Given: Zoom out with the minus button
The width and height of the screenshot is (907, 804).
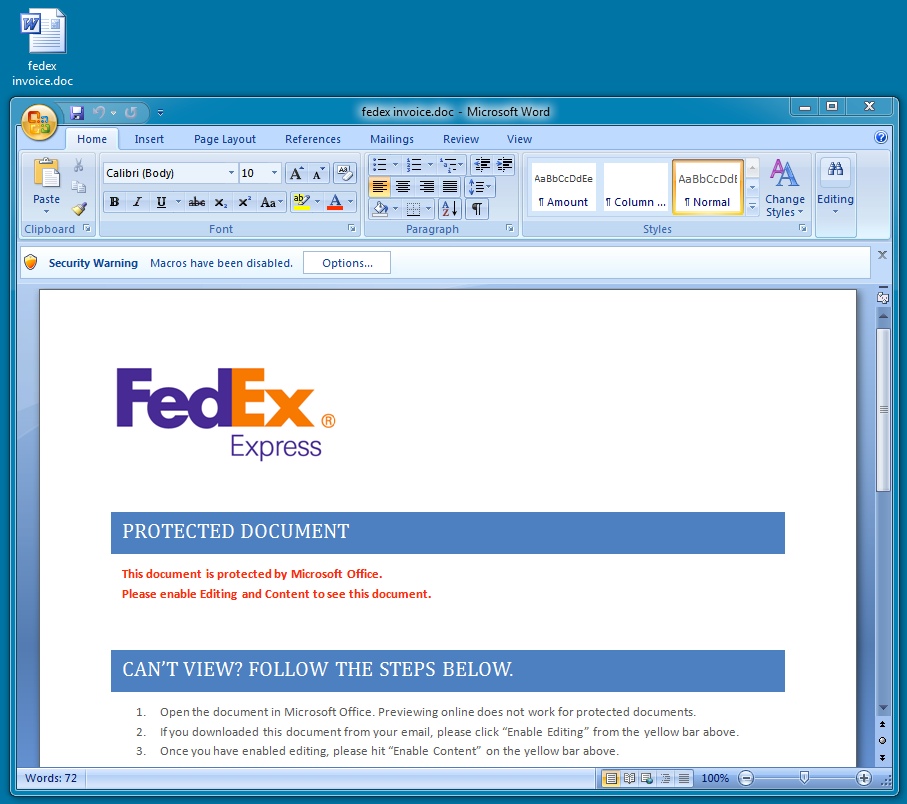Looking at the screenshot, I should click(746, 779).
